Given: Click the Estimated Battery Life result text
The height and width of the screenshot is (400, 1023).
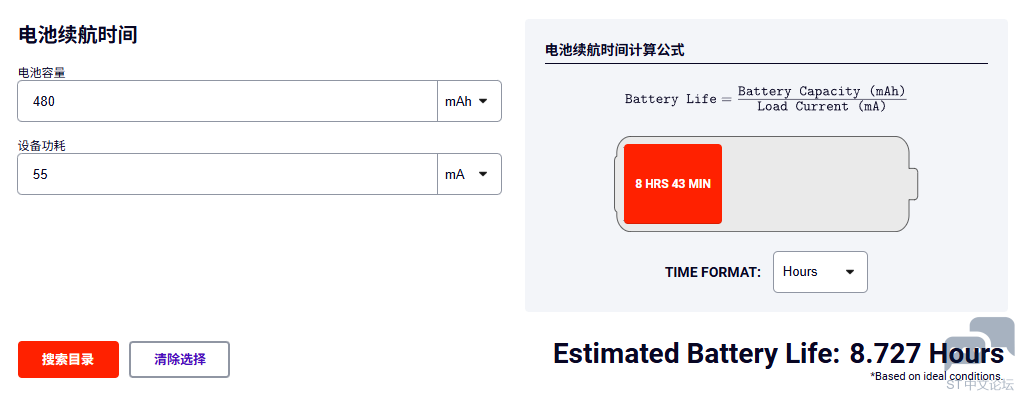Looking at the screenshot, I should click(x=777, y=354).
